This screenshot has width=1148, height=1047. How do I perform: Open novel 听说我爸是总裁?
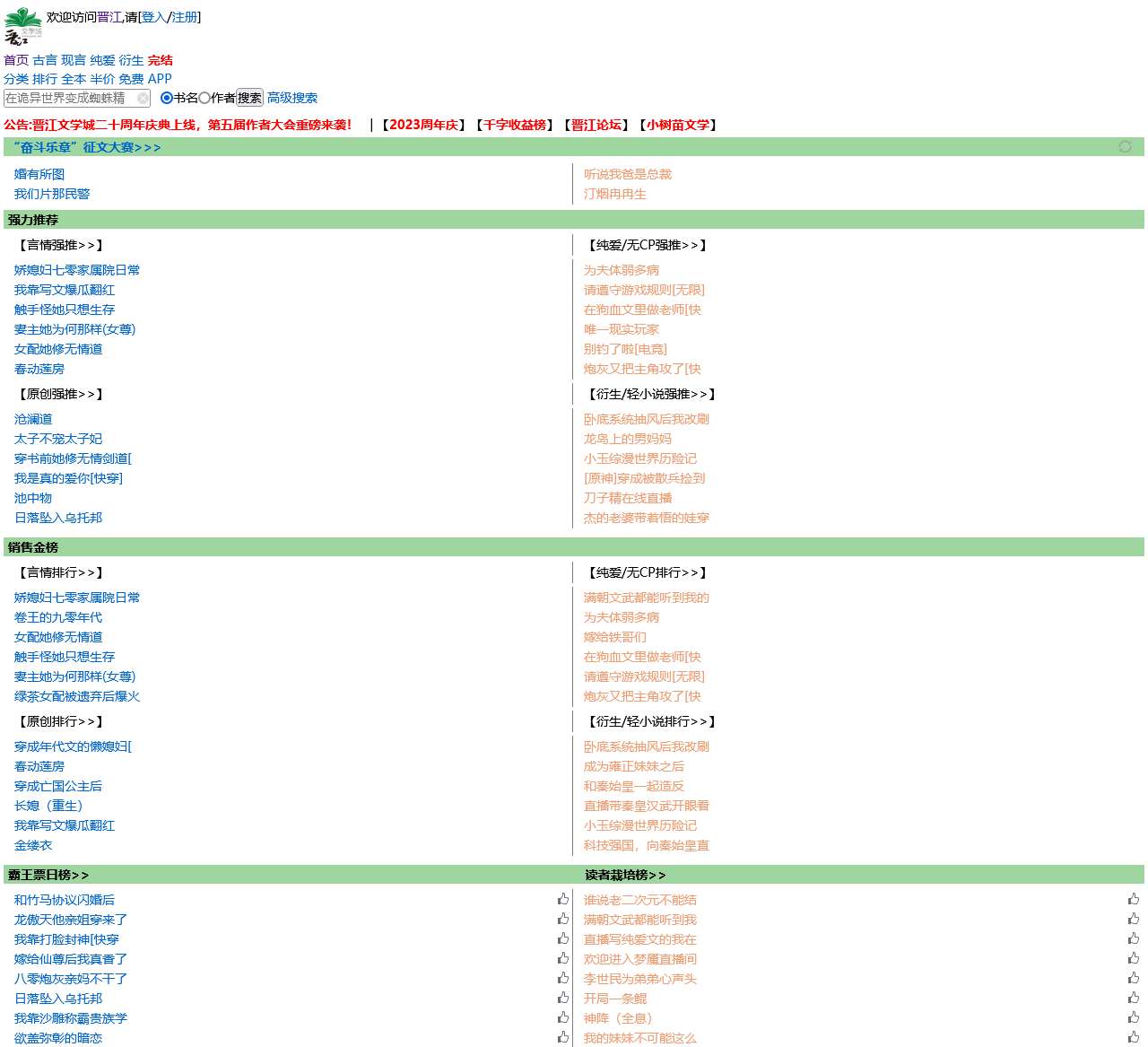pos(628,174)
